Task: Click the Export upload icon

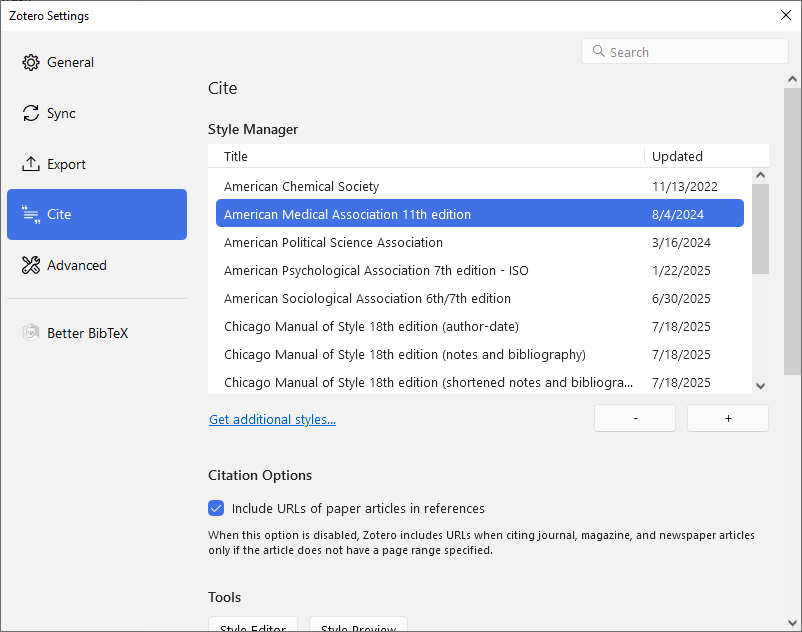Action: (31, 164)
